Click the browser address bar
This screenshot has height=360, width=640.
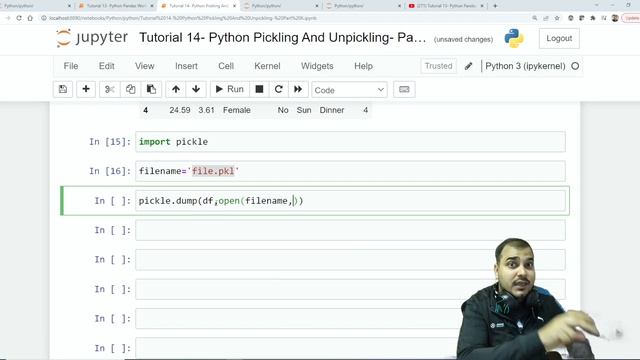click(286, 18)
